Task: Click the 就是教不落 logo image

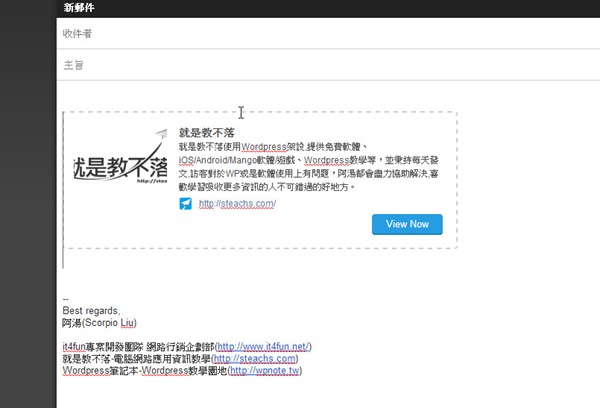Action: tap(121, 159)
